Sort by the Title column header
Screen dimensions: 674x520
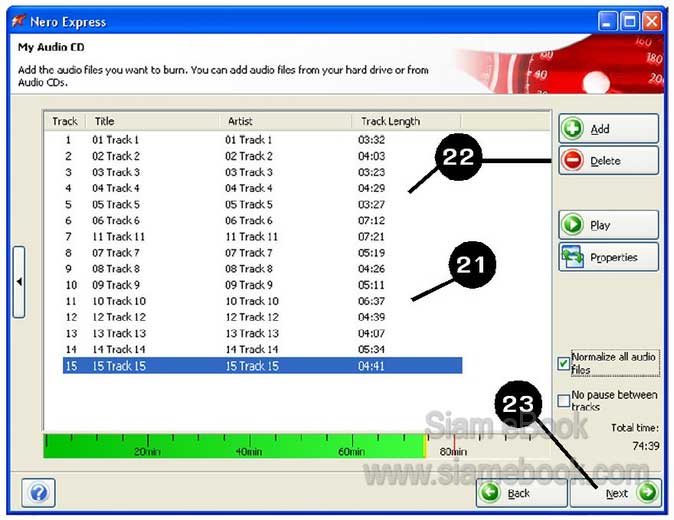(152, 122)
